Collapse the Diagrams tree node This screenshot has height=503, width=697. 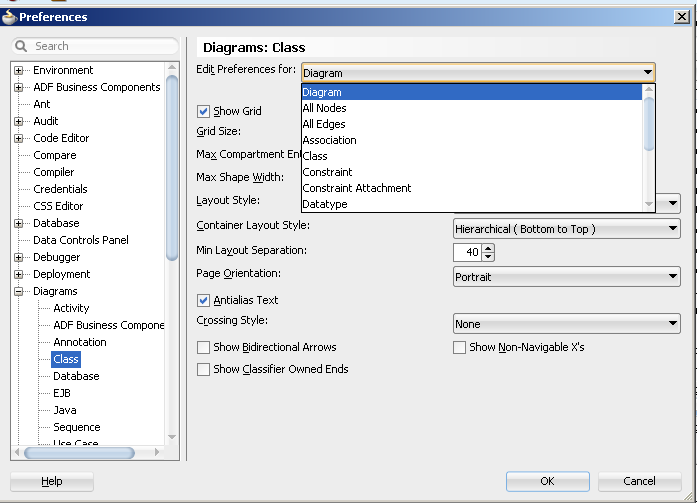click(18, 291)
